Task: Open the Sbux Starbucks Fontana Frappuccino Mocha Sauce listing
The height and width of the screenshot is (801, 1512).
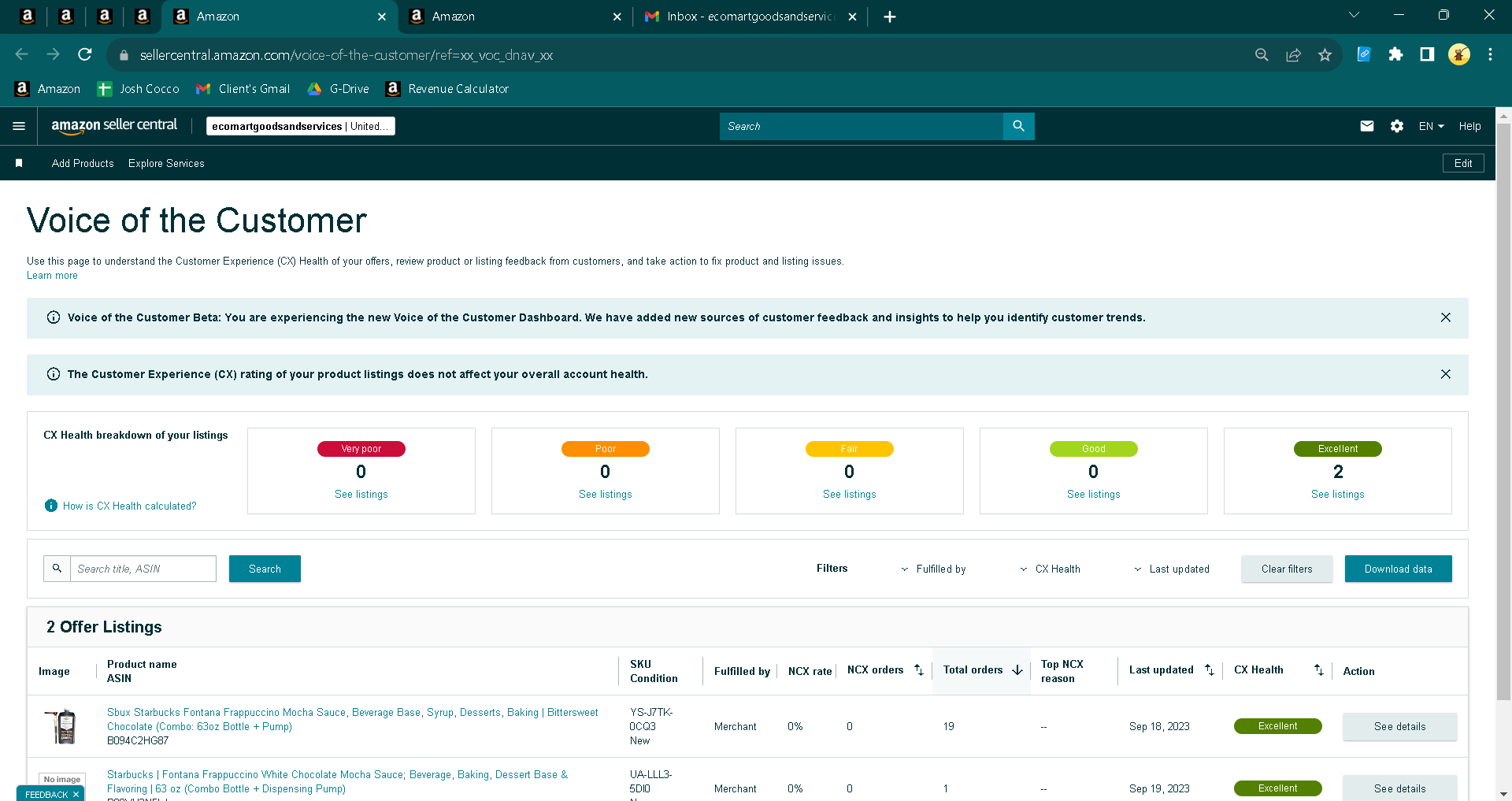Action: coord(353,719)
